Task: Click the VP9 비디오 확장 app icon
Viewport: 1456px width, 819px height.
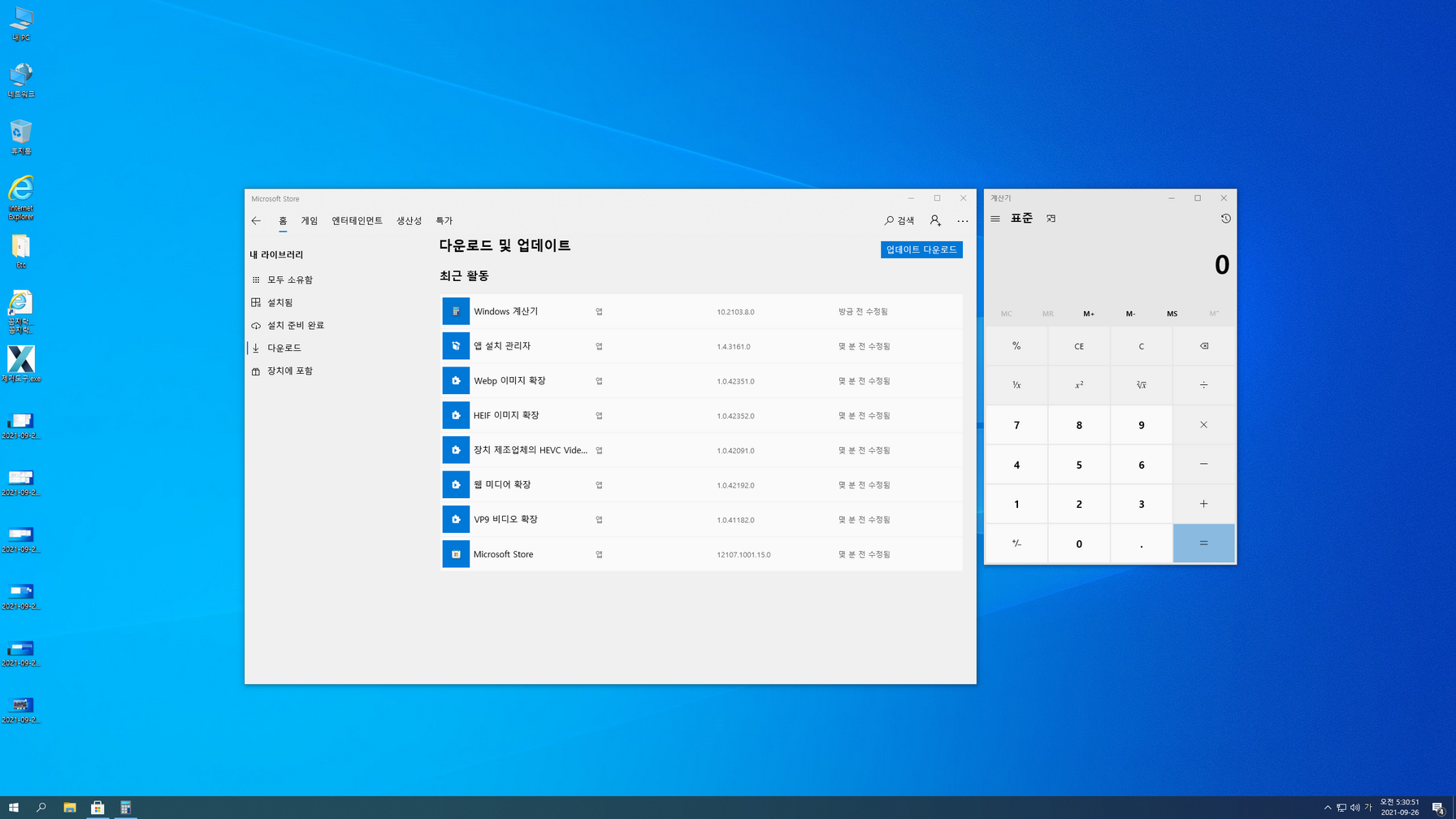Action: tap(456, 519)
